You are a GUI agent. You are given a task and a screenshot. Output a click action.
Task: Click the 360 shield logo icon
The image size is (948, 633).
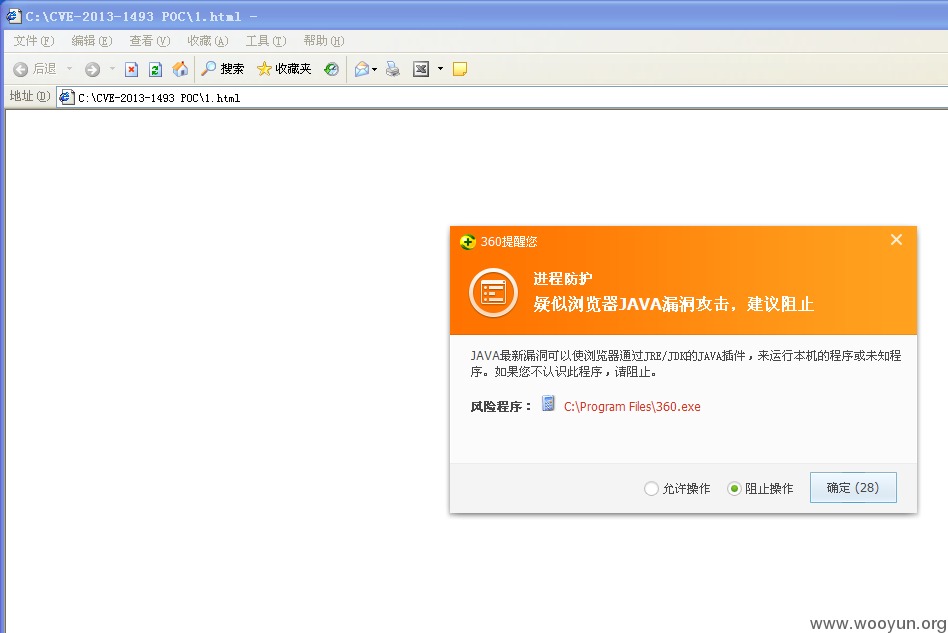pyautogui.click(x=467, y=242)
